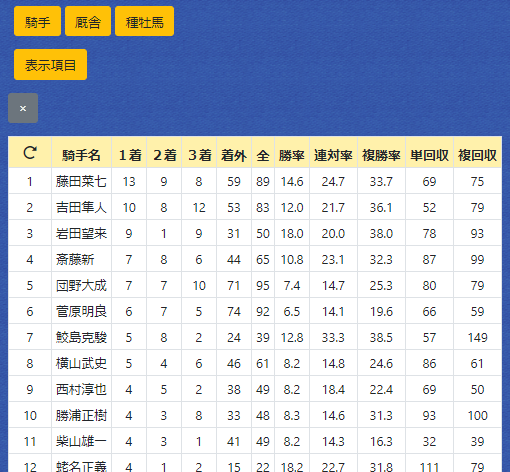Switch to the 厩舎 tab
Viewport: 510px width, 472px height.
click(88, 21)
